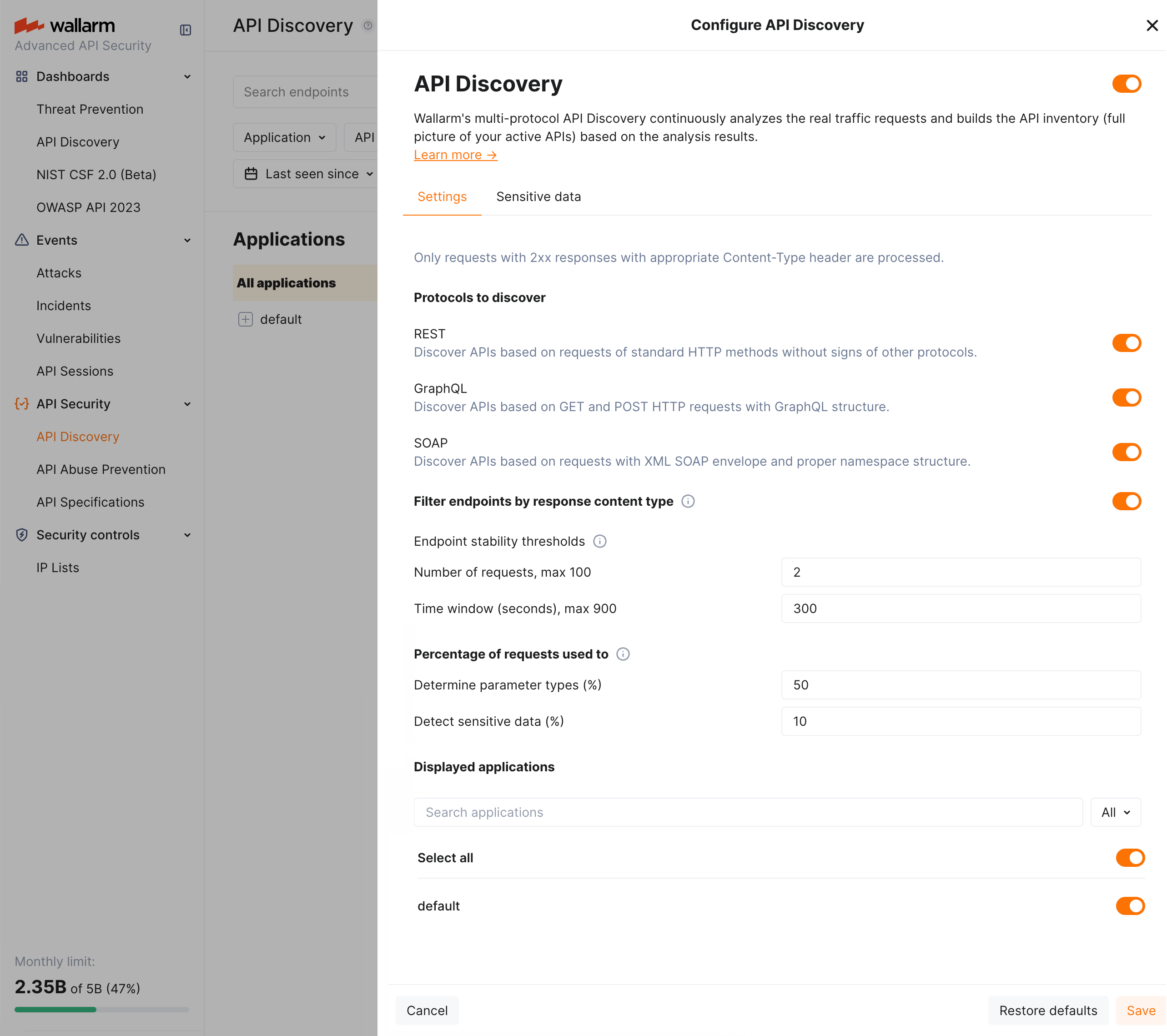This screenshot has height=1036, width=1167.
Task: Click the Restore defaults button
Action: click(1048, 1011)
